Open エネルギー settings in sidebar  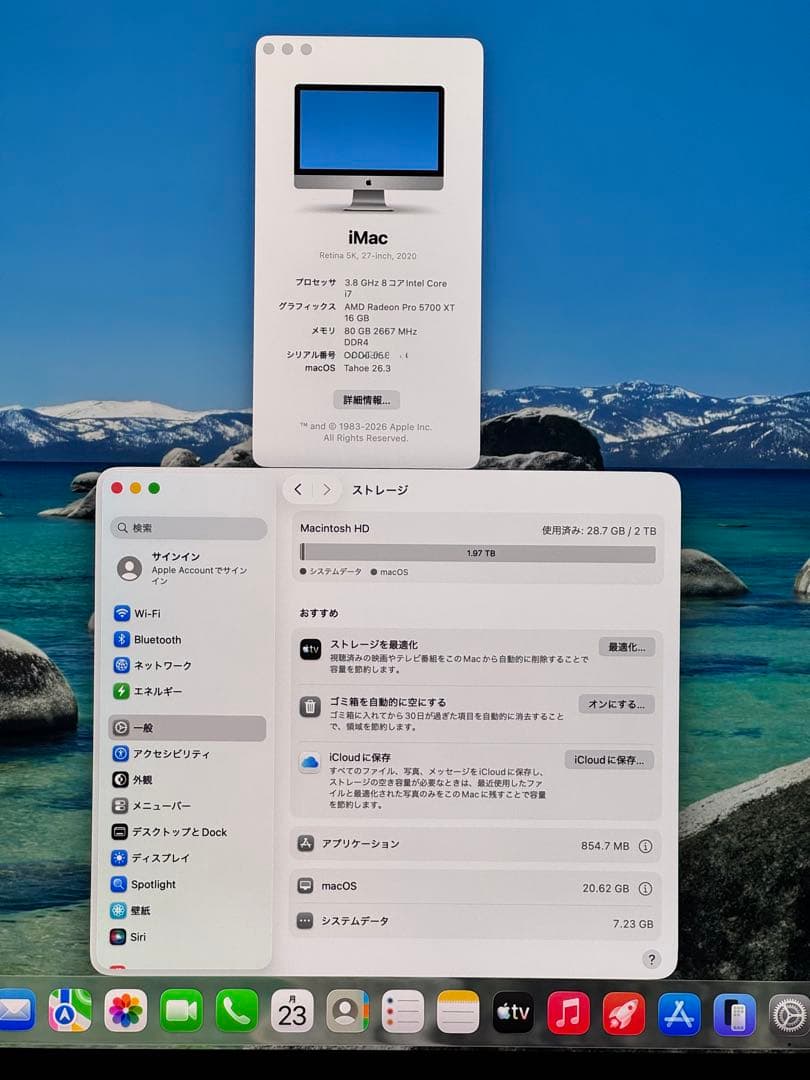[148, 691]
